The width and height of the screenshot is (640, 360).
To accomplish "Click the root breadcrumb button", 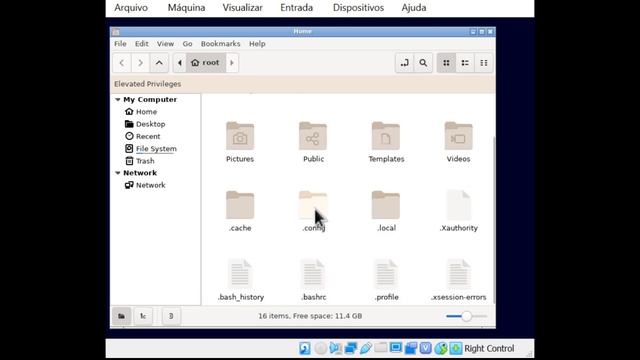I will coord(206,63).
